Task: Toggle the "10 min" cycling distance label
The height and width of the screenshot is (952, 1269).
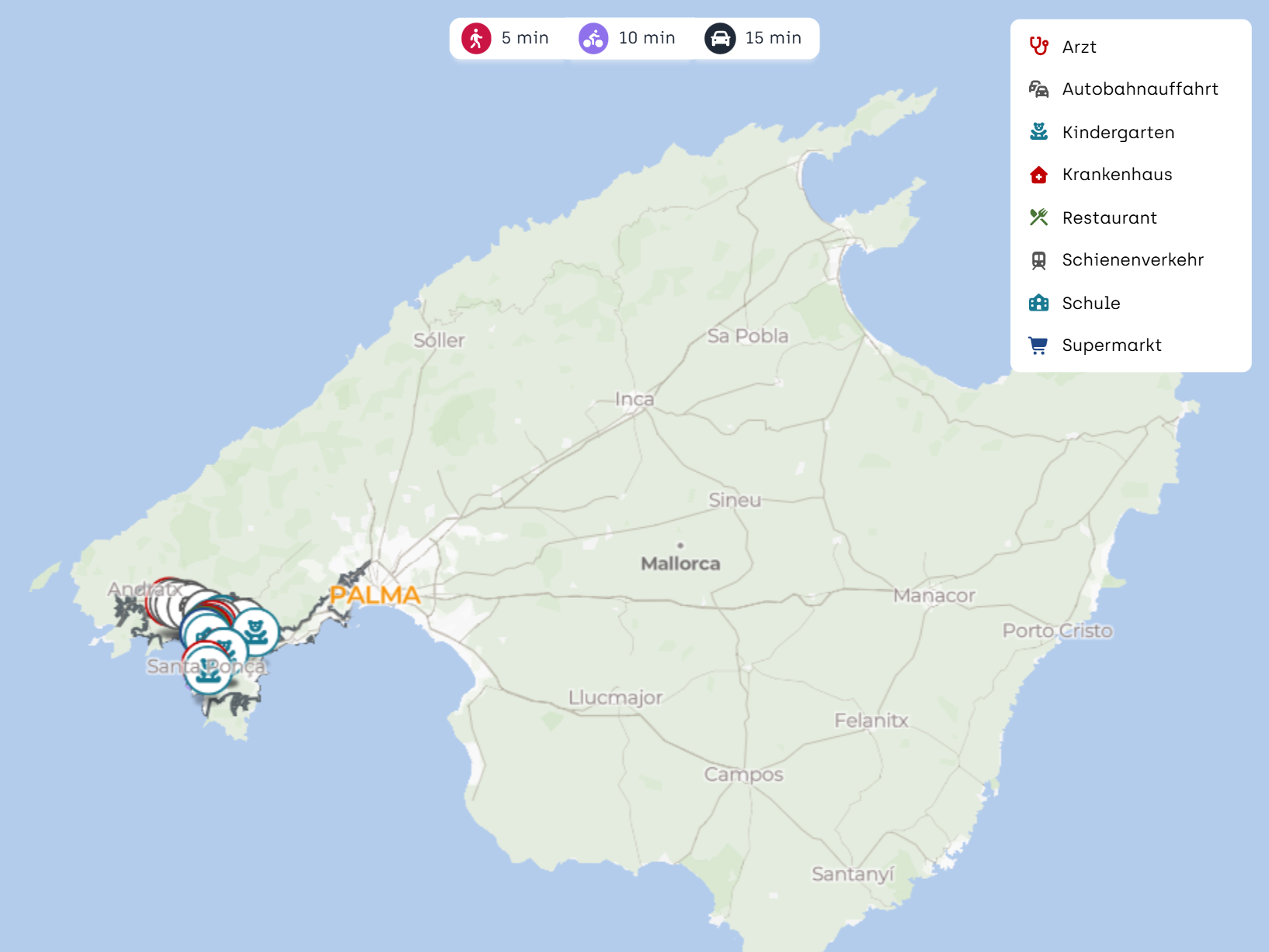Action: 647,38
